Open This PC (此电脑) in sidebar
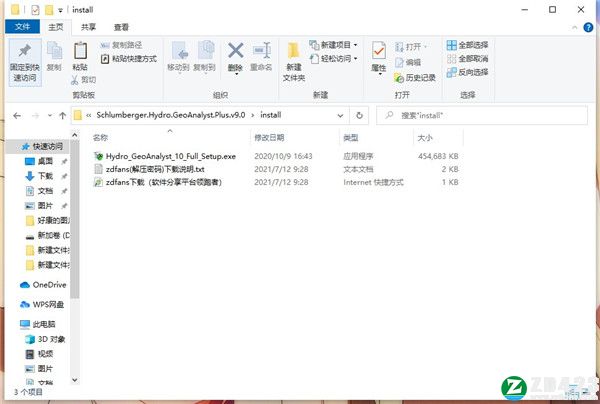 point(38,324)
